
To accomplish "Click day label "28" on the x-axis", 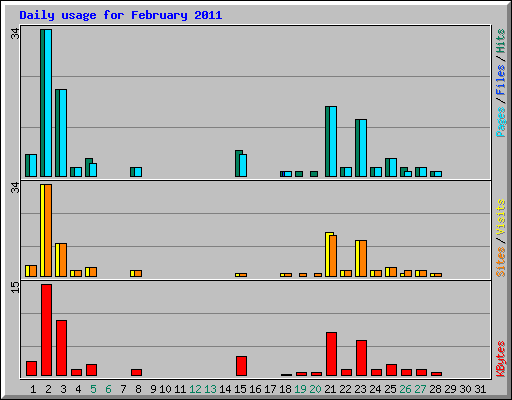I will [435, 389].
